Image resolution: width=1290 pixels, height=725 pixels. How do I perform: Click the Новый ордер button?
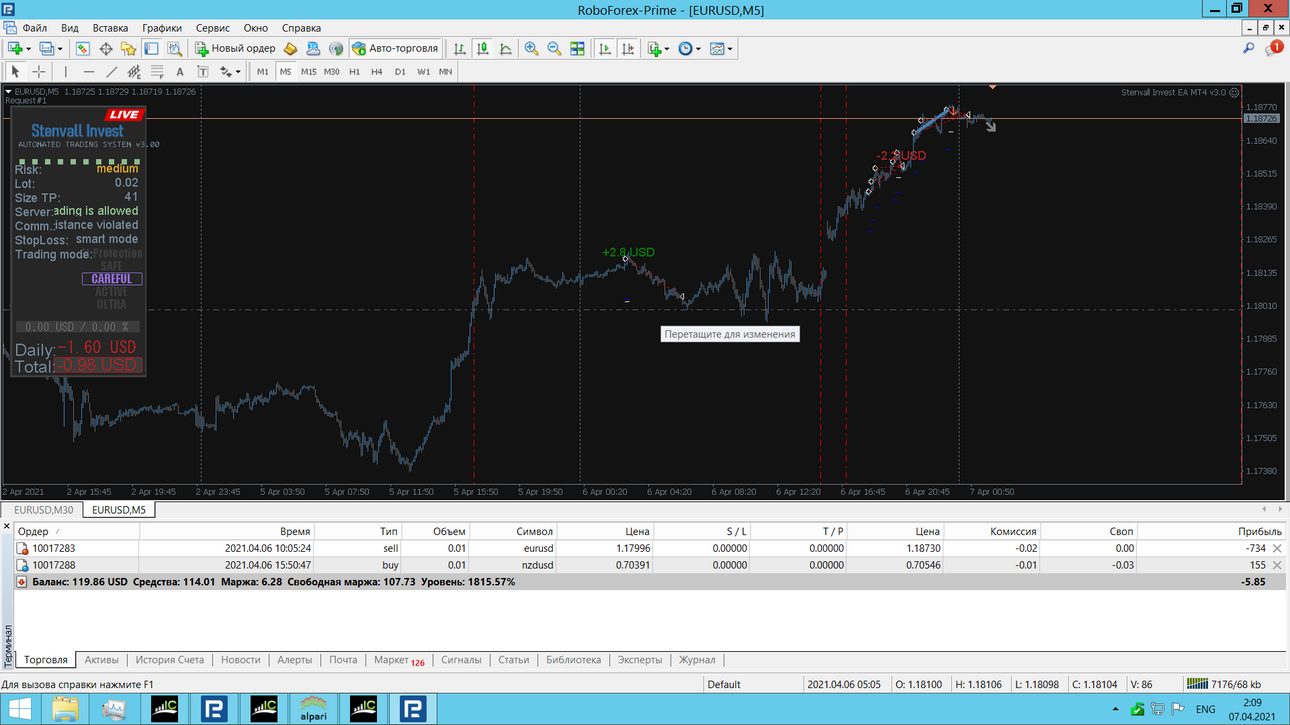coord(236,48)
